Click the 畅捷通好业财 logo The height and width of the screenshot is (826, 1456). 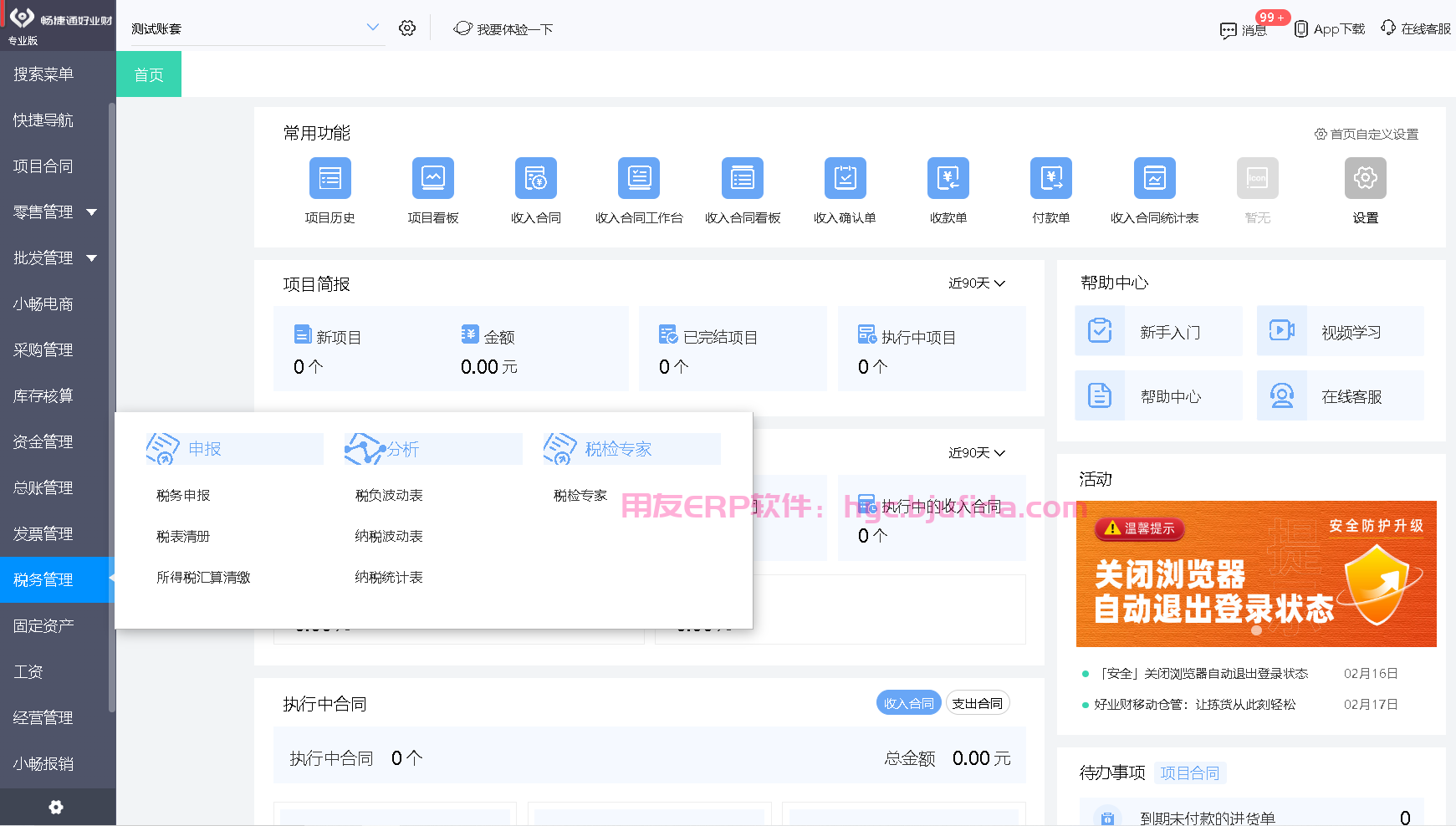(59, 20)
